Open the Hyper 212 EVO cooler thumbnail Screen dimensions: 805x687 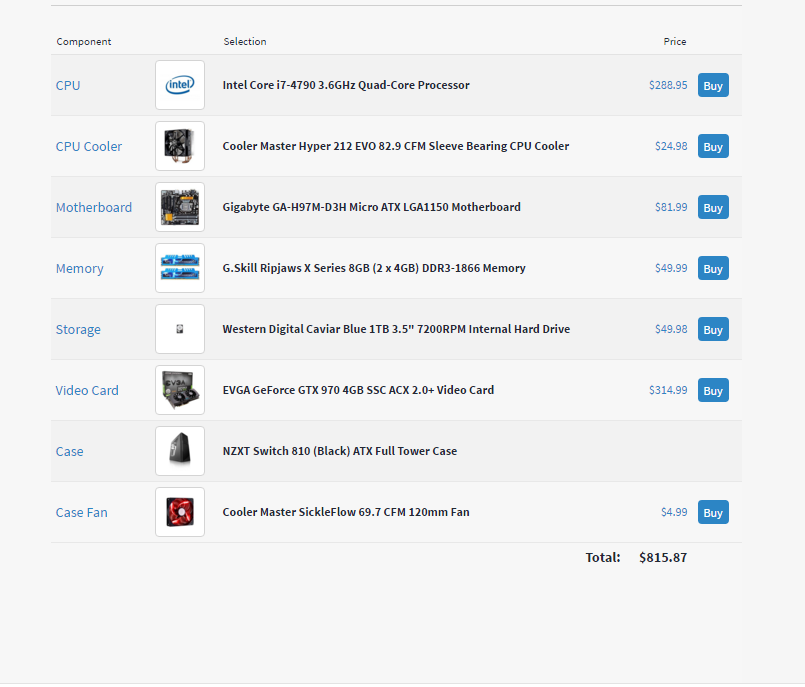(x=180, y=146)
